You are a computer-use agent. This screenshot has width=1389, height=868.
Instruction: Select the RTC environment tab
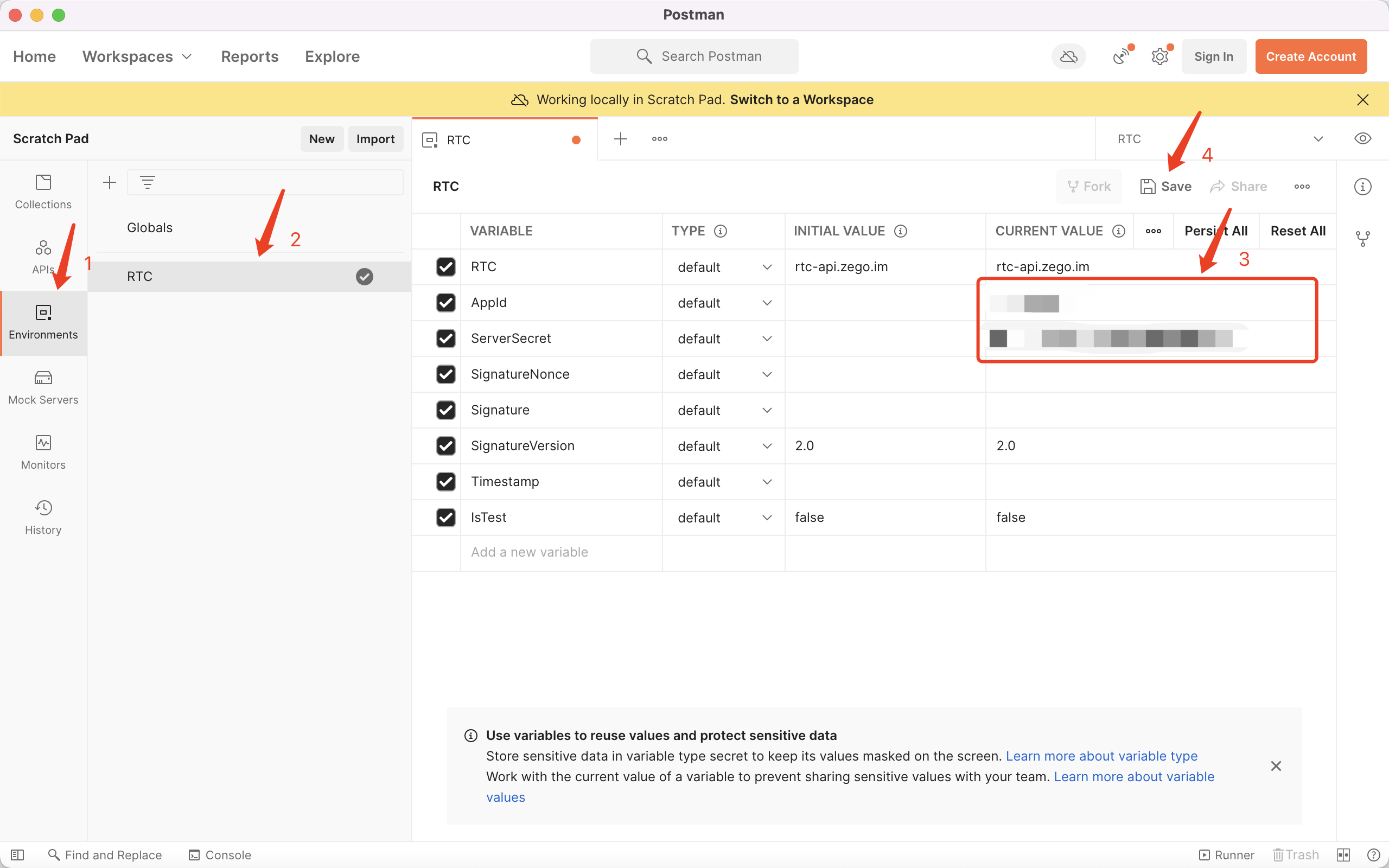click(x=505, y=139)
